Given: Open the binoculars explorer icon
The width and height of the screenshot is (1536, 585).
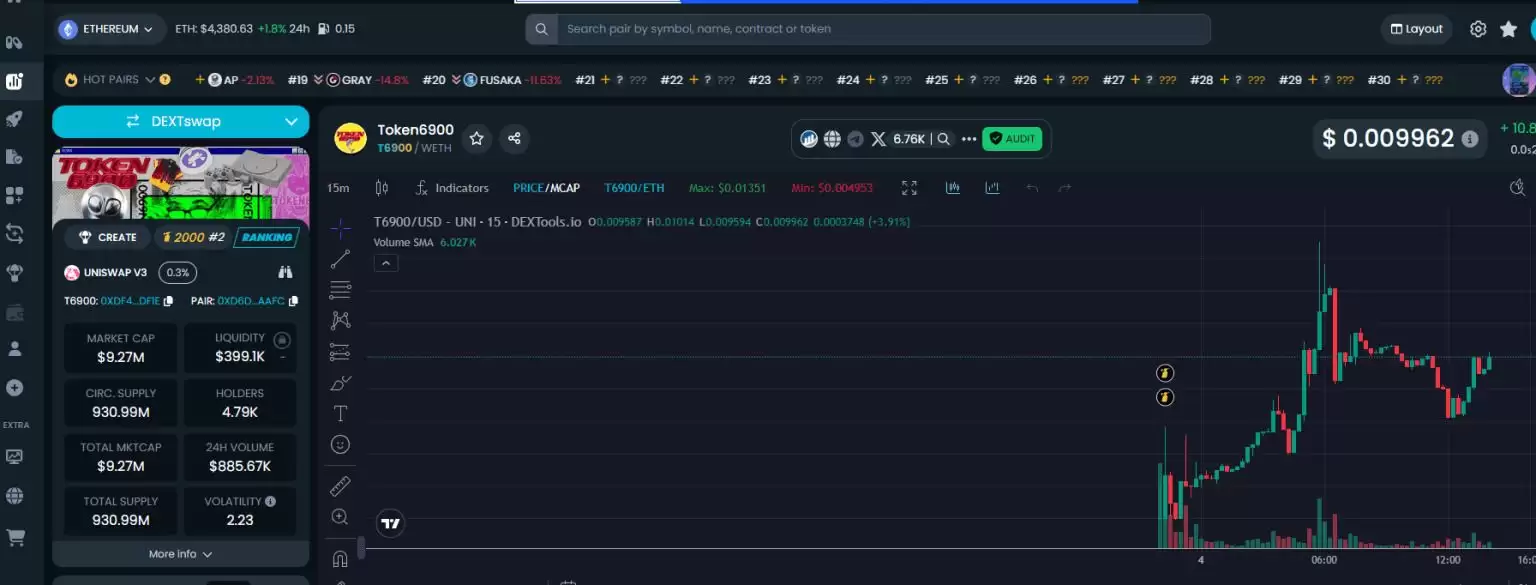Looking at the screenshot, I should click(x=285, y=272).
